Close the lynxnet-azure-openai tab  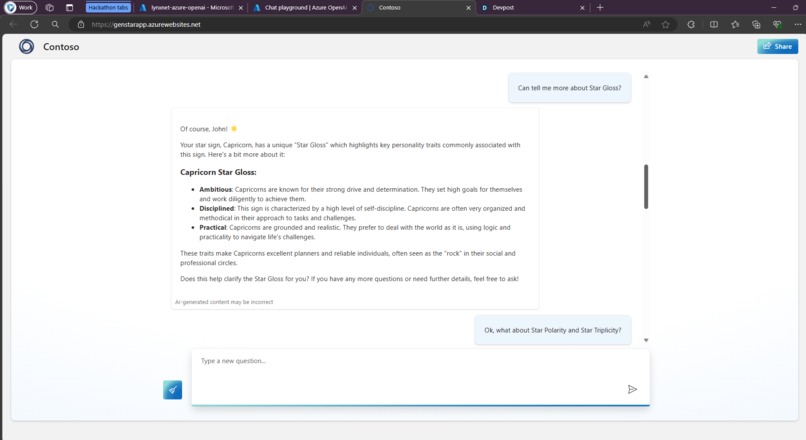click(241, 8)
